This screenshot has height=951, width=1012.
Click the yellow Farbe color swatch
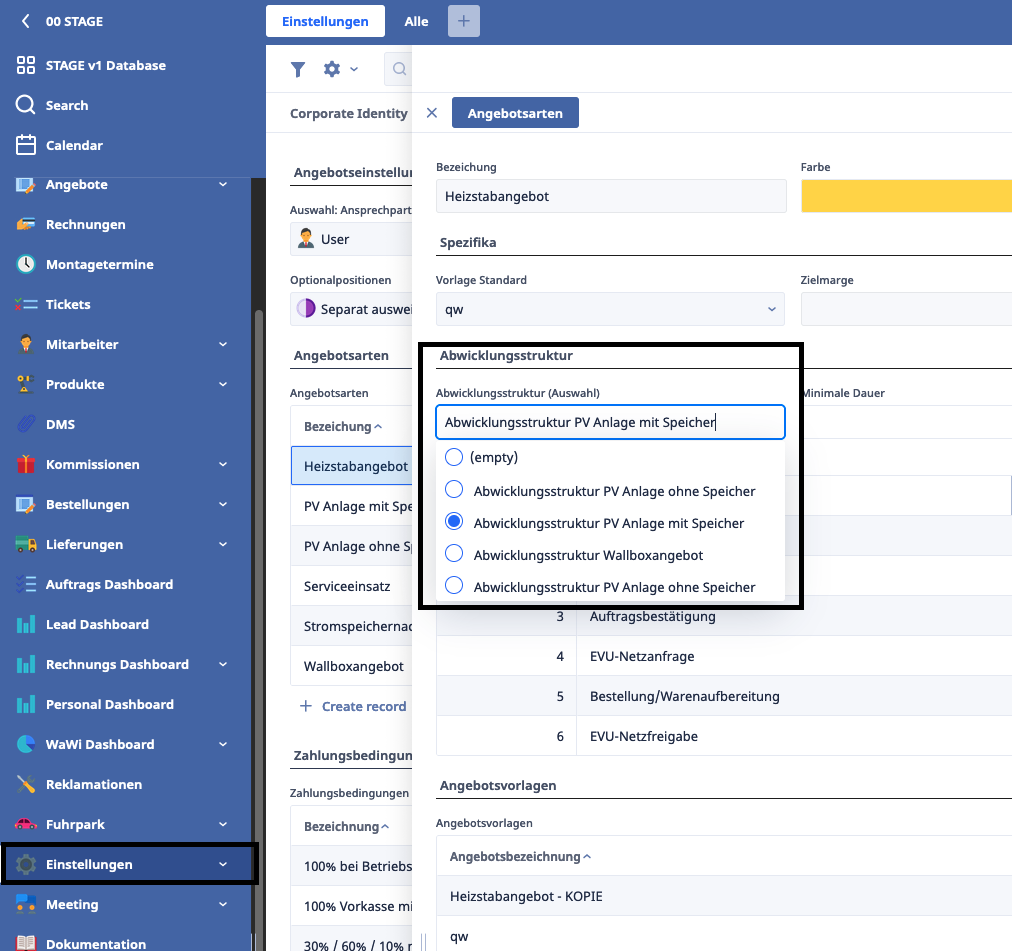(905, 196)
